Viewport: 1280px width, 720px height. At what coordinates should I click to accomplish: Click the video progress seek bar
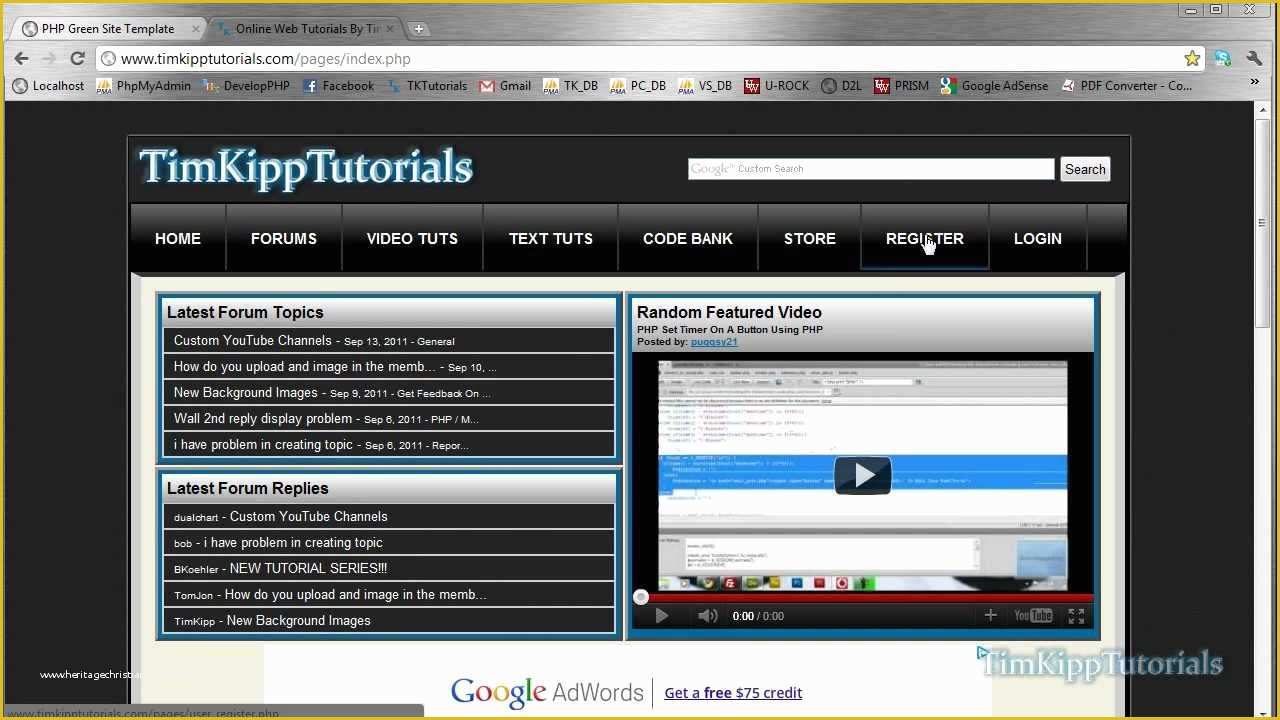(862, 598)
